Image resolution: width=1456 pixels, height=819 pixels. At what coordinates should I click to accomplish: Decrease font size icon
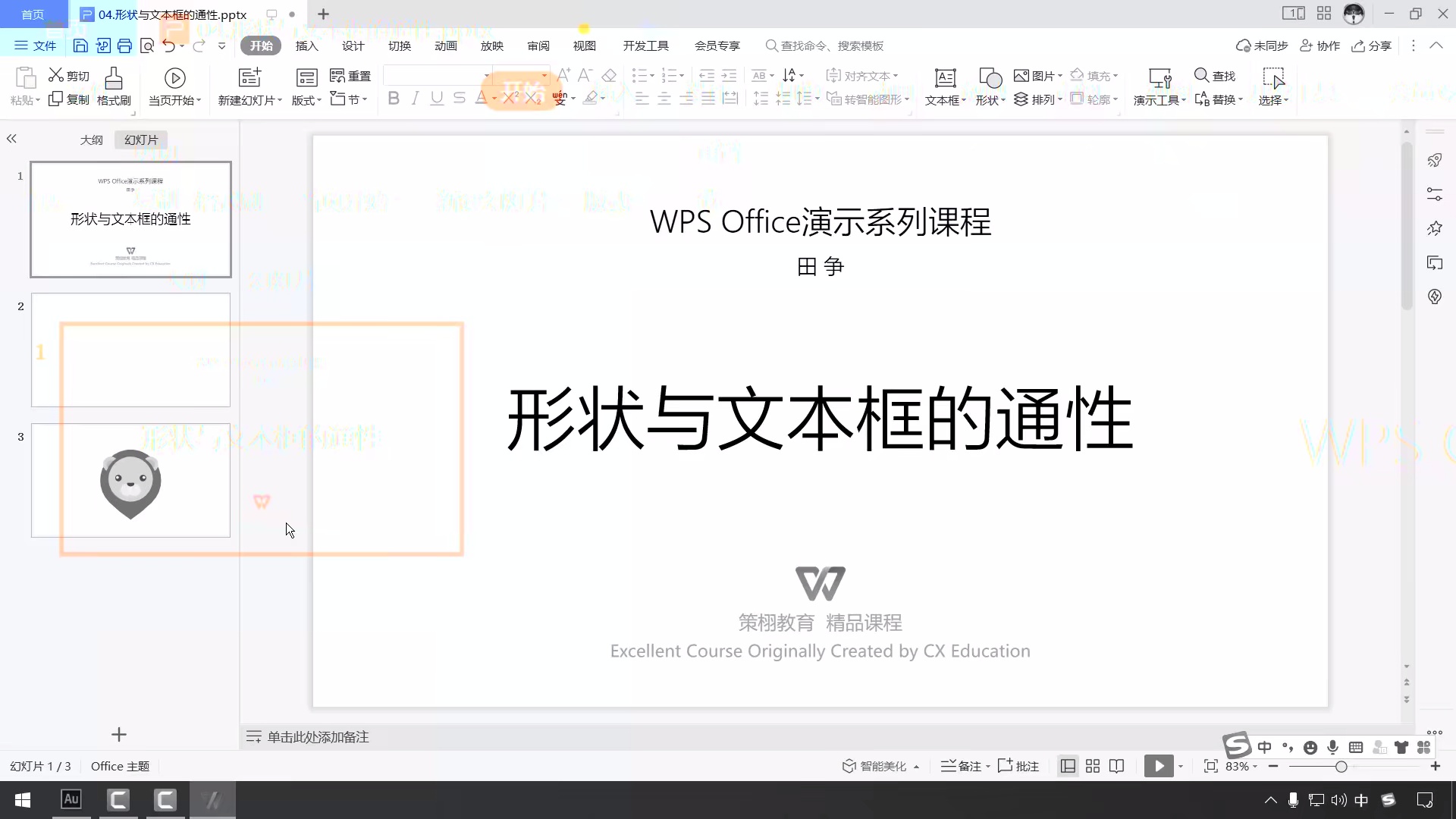click(585, 75)
